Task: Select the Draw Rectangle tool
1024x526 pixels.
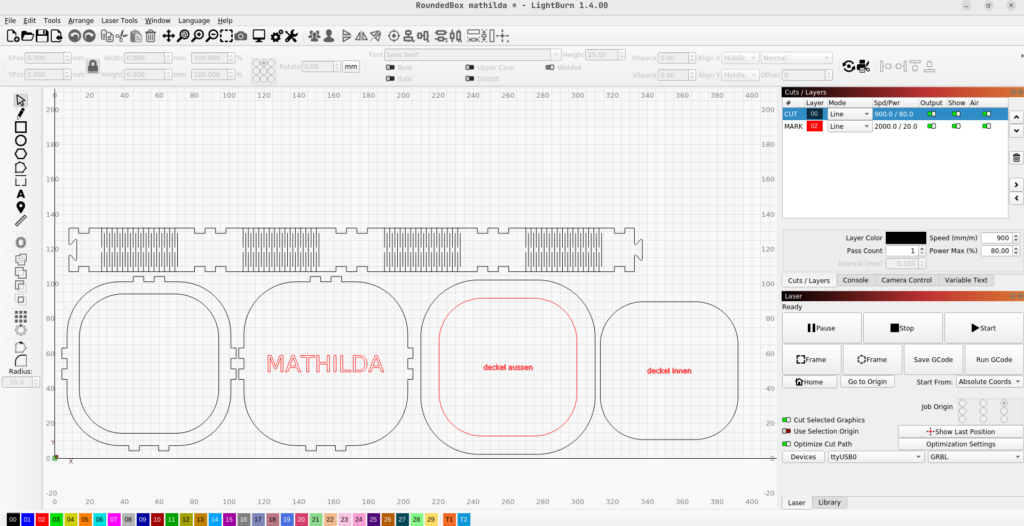Action: [20, 127]
